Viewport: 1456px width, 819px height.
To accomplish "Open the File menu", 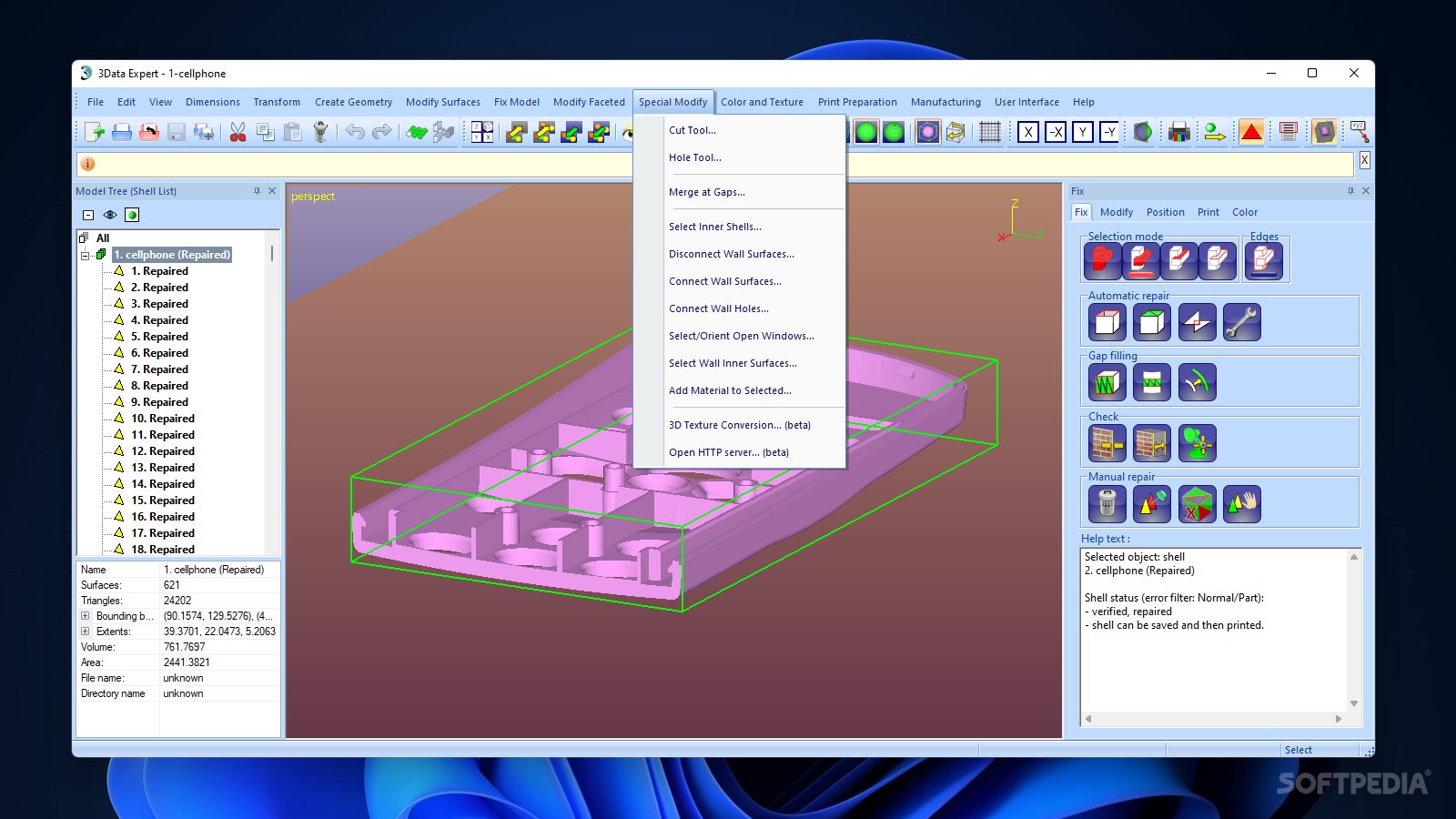I will [96, 102].
